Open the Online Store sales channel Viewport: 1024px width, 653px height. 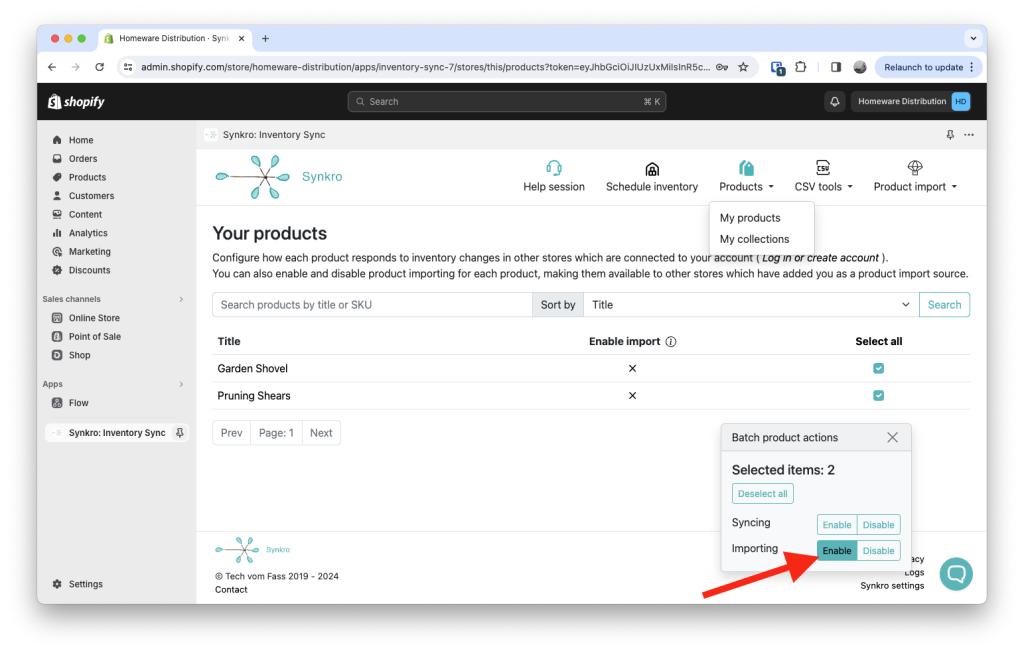[x=94, y=318]
